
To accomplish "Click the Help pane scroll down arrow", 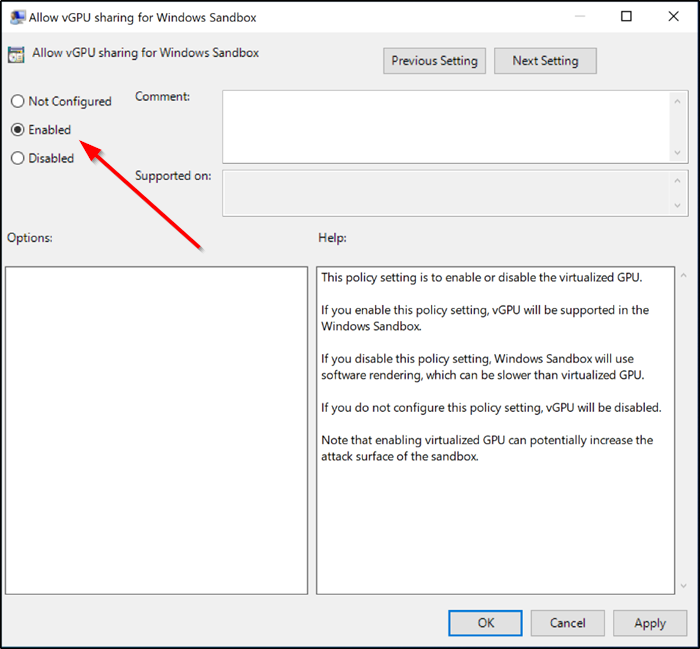I will pyautogui.click(x=683, y=586).
